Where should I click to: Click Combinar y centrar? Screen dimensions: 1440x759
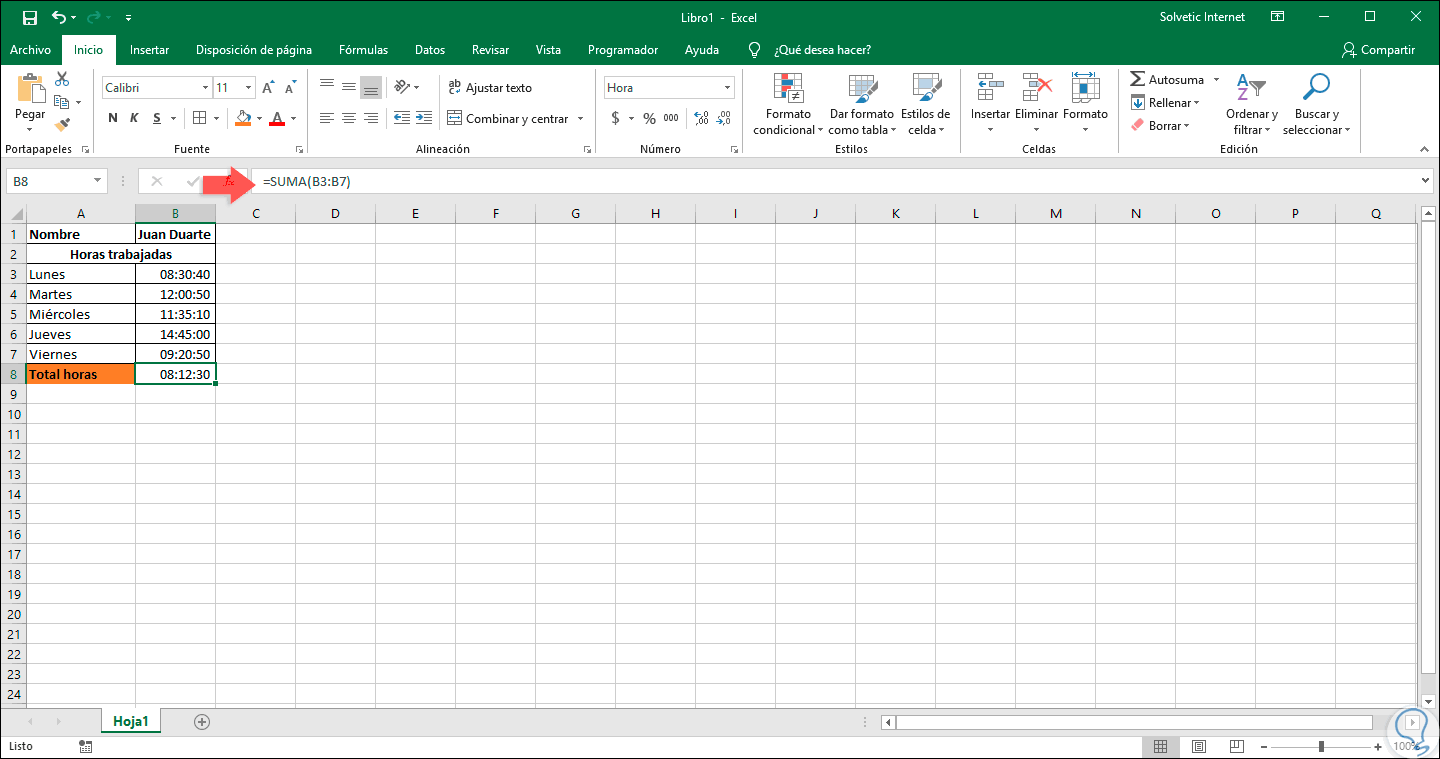508,118
